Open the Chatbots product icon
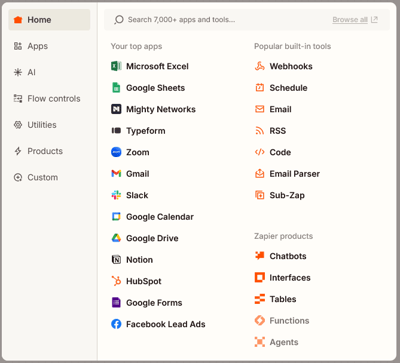 [260, 256]
